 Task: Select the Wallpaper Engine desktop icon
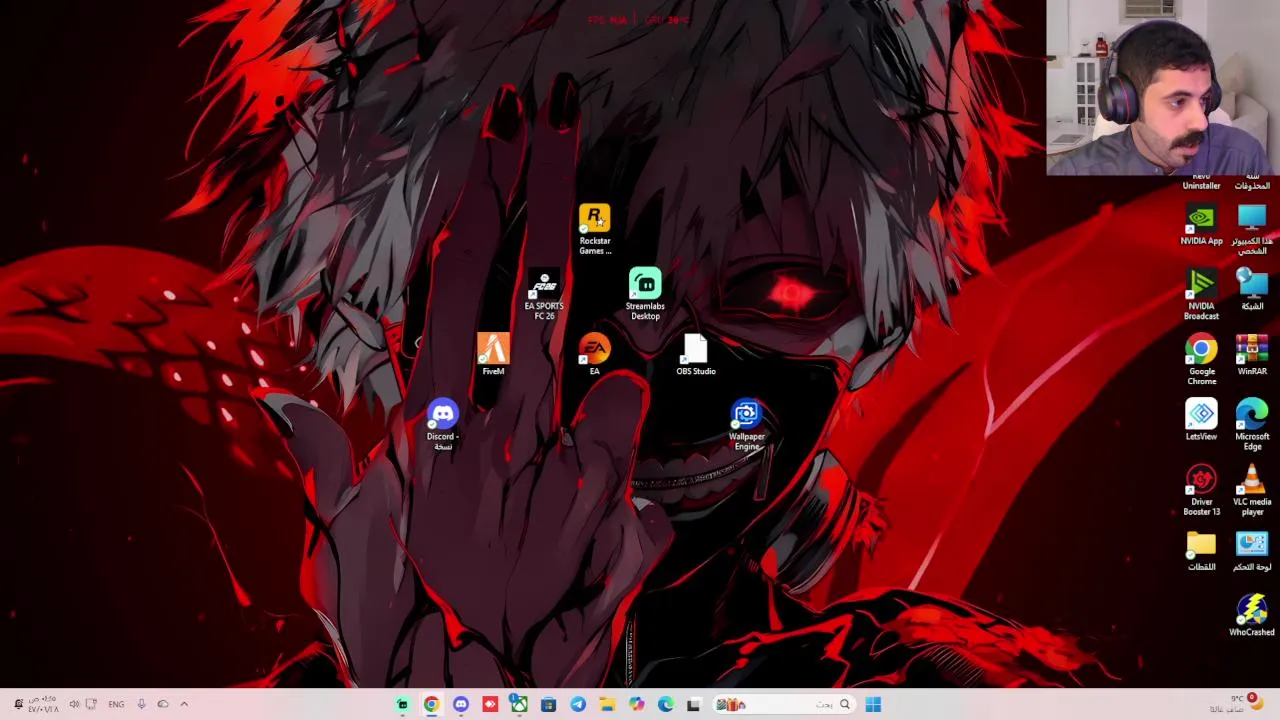tap(747, 425)
